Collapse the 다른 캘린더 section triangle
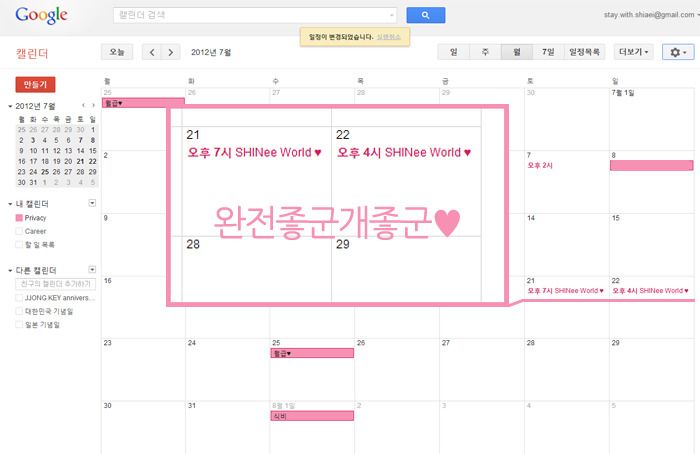 point(10,271)
